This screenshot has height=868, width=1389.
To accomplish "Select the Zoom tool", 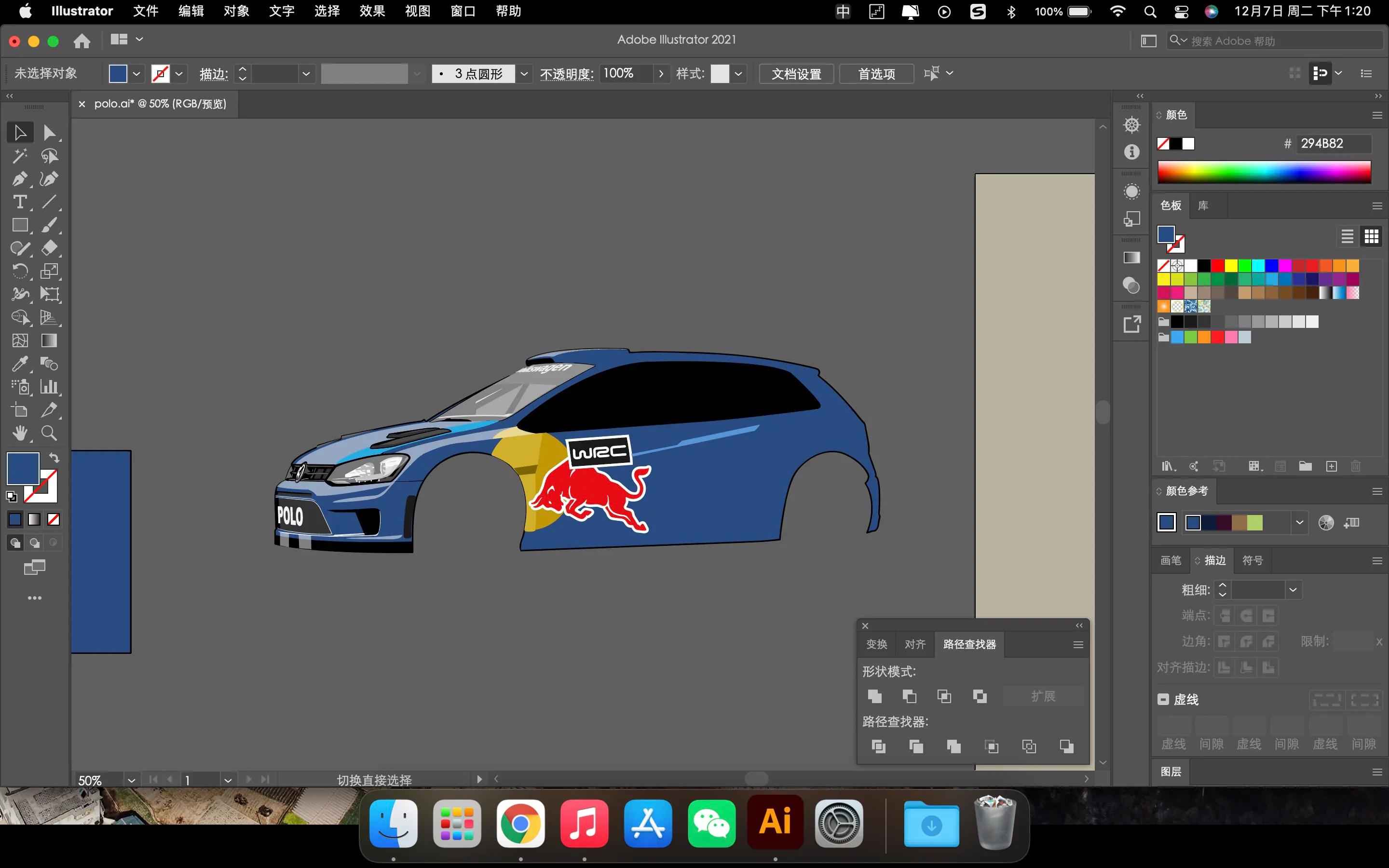I will tap(49, 433).
